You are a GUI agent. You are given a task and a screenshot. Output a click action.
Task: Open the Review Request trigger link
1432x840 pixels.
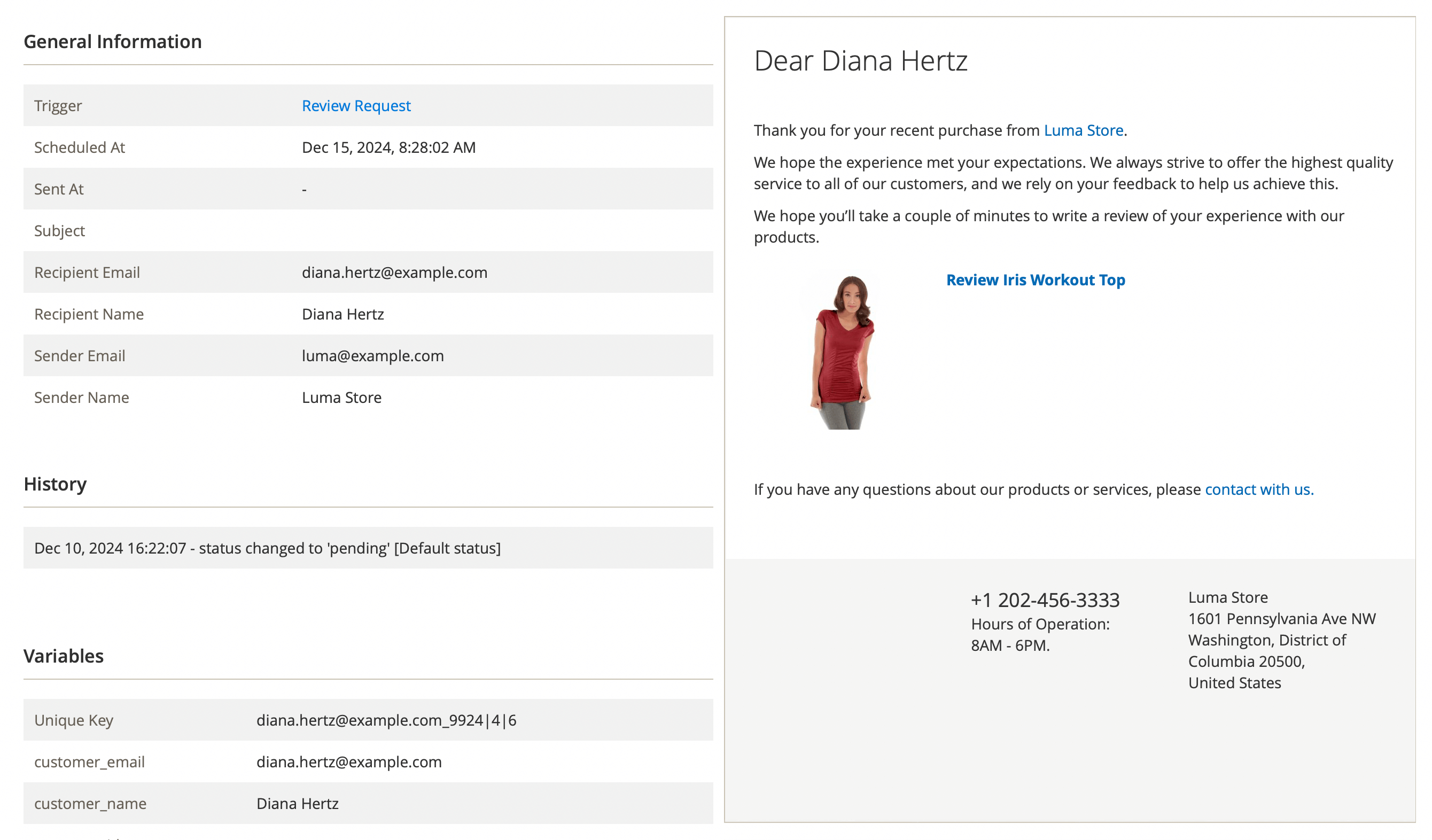[356, 106]
